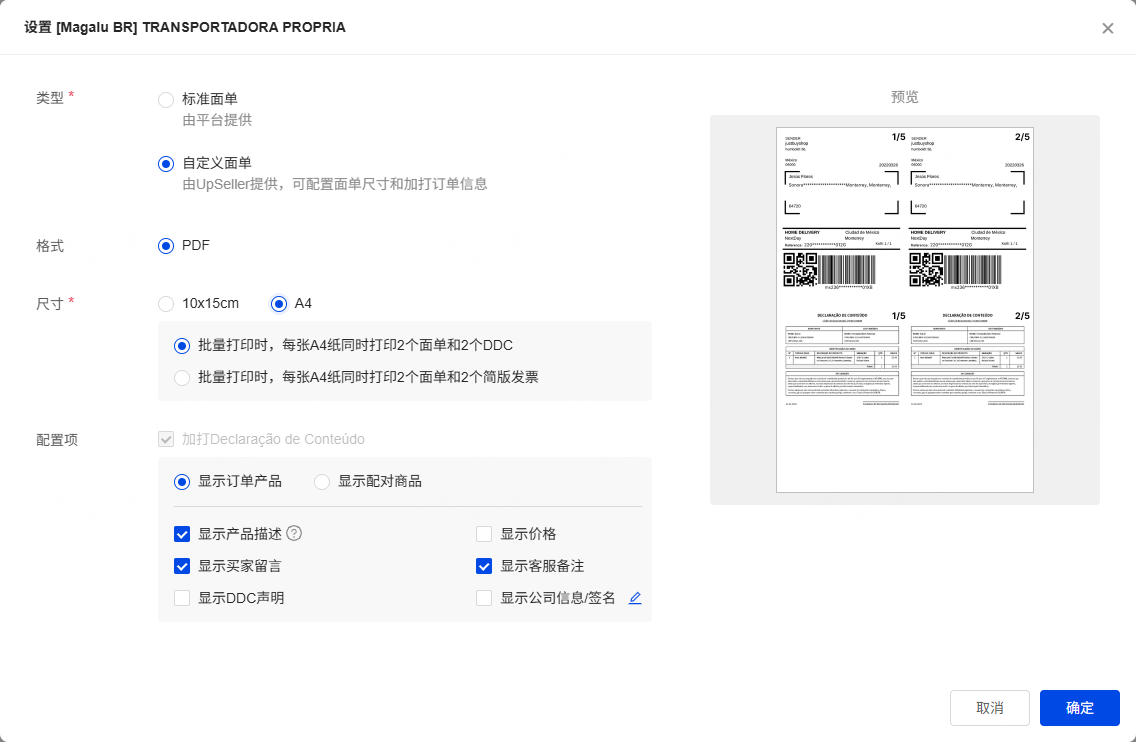Screen dimensions: 1136x742
Task: Enable the 显示价格 checkbox
Action: click(484, 534)
